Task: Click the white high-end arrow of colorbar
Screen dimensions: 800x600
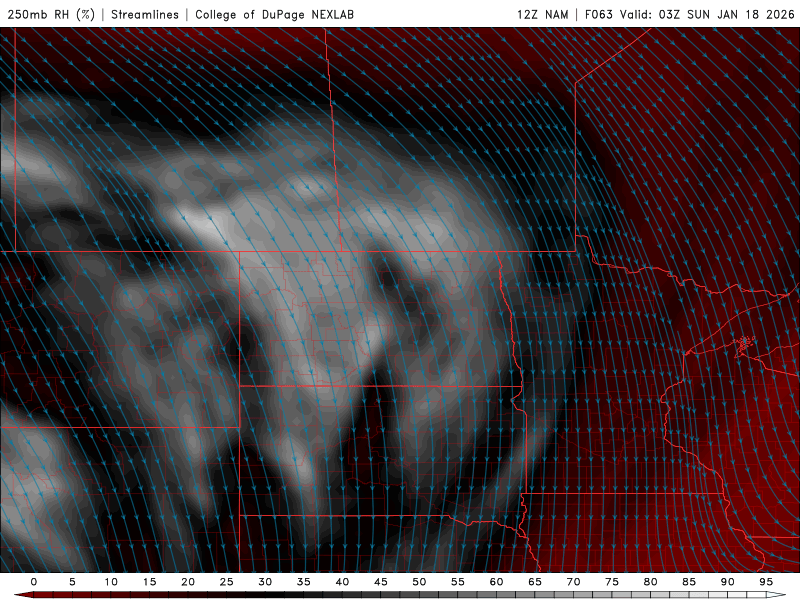Action: pos(776,595)
